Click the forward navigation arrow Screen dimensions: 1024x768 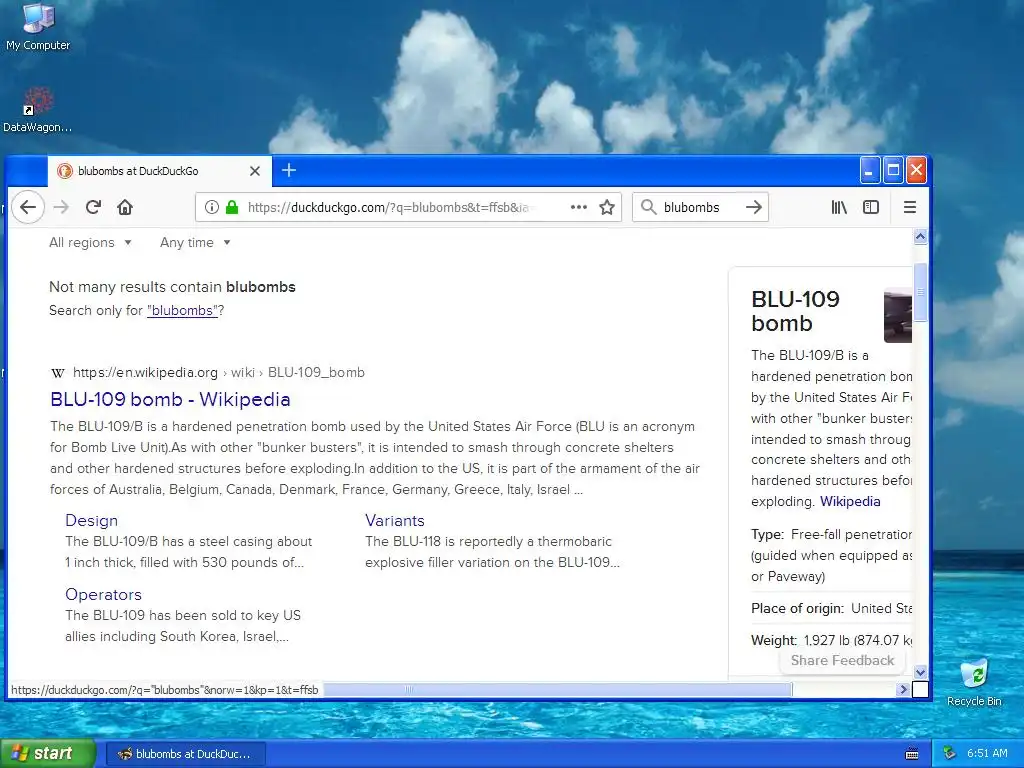61,207
